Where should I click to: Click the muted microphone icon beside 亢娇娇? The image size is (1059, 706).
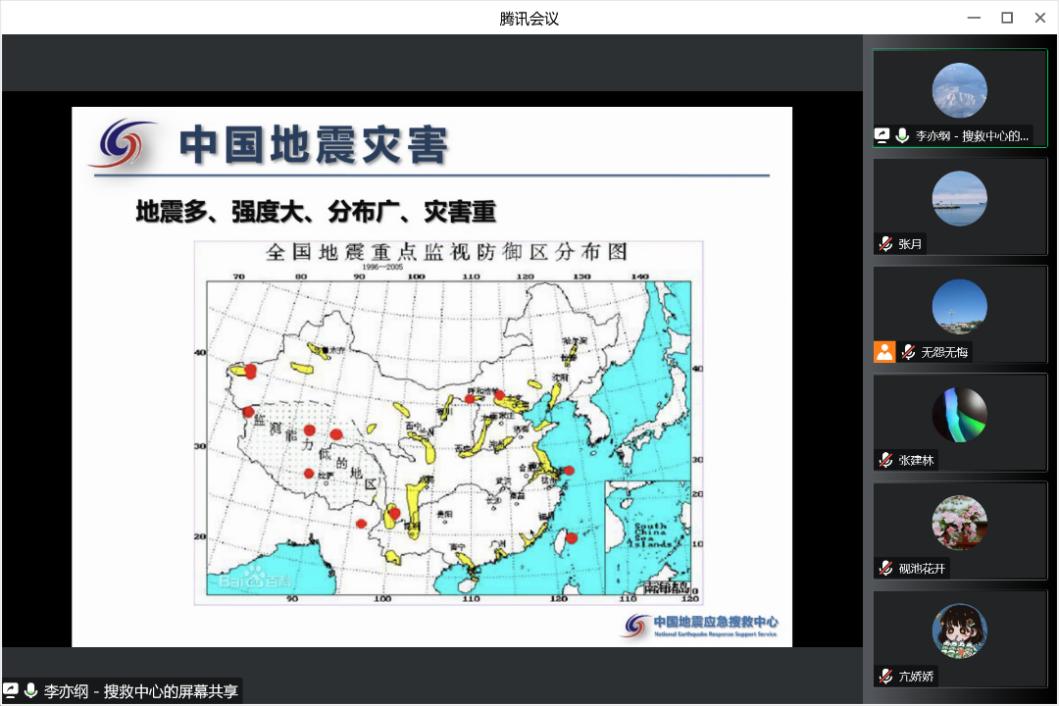click(x=885, y=676)
